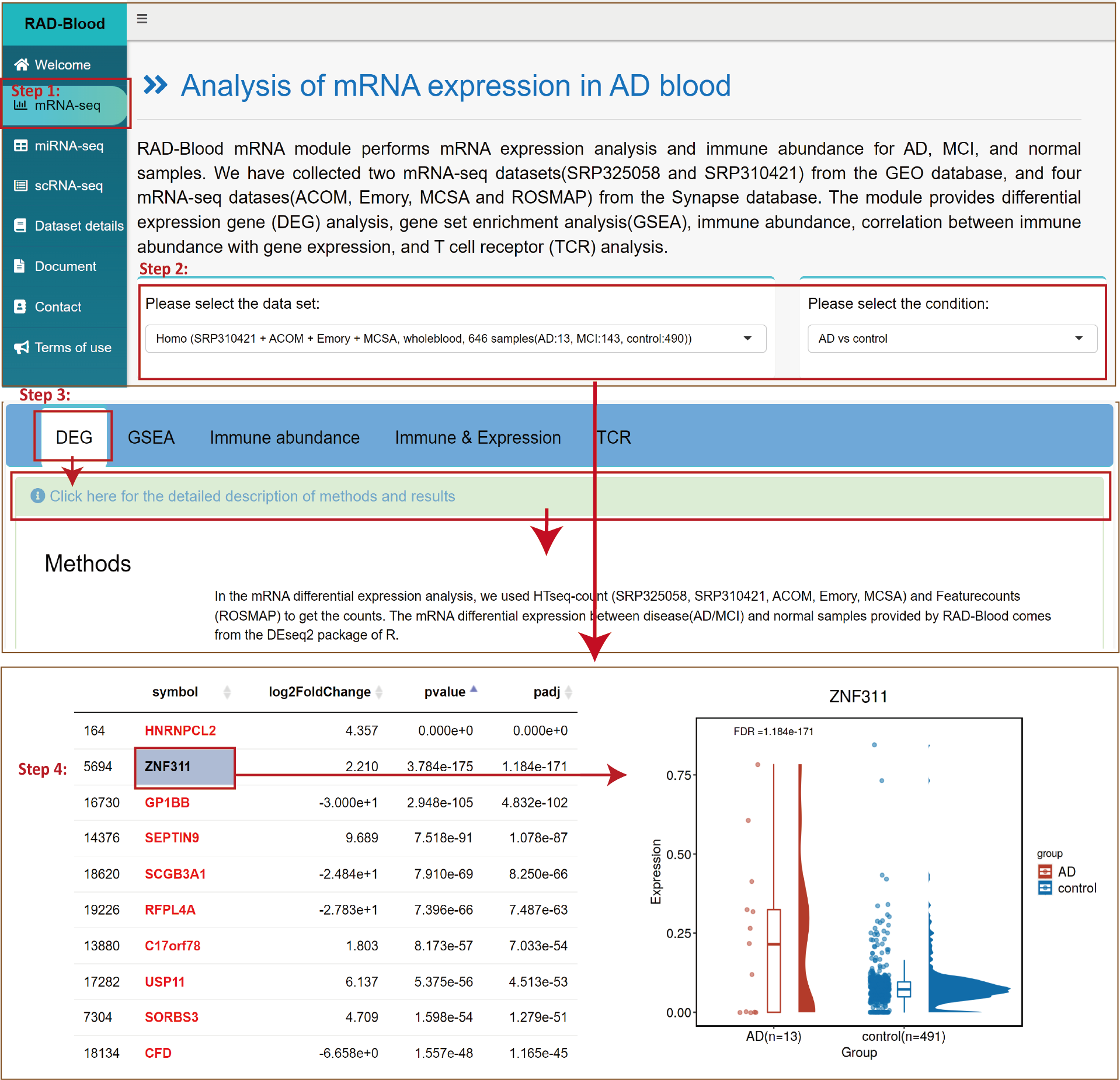Click the control violin distribution in chart
This screenshot has height=1080, width=1120.
[966, 990]
